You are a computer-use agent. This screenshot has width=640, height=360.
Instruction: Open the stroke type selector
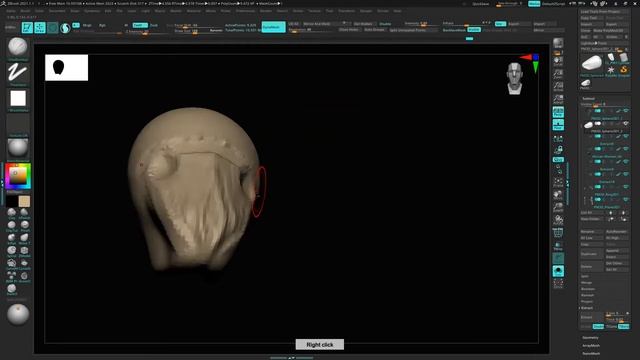point(18,73)
